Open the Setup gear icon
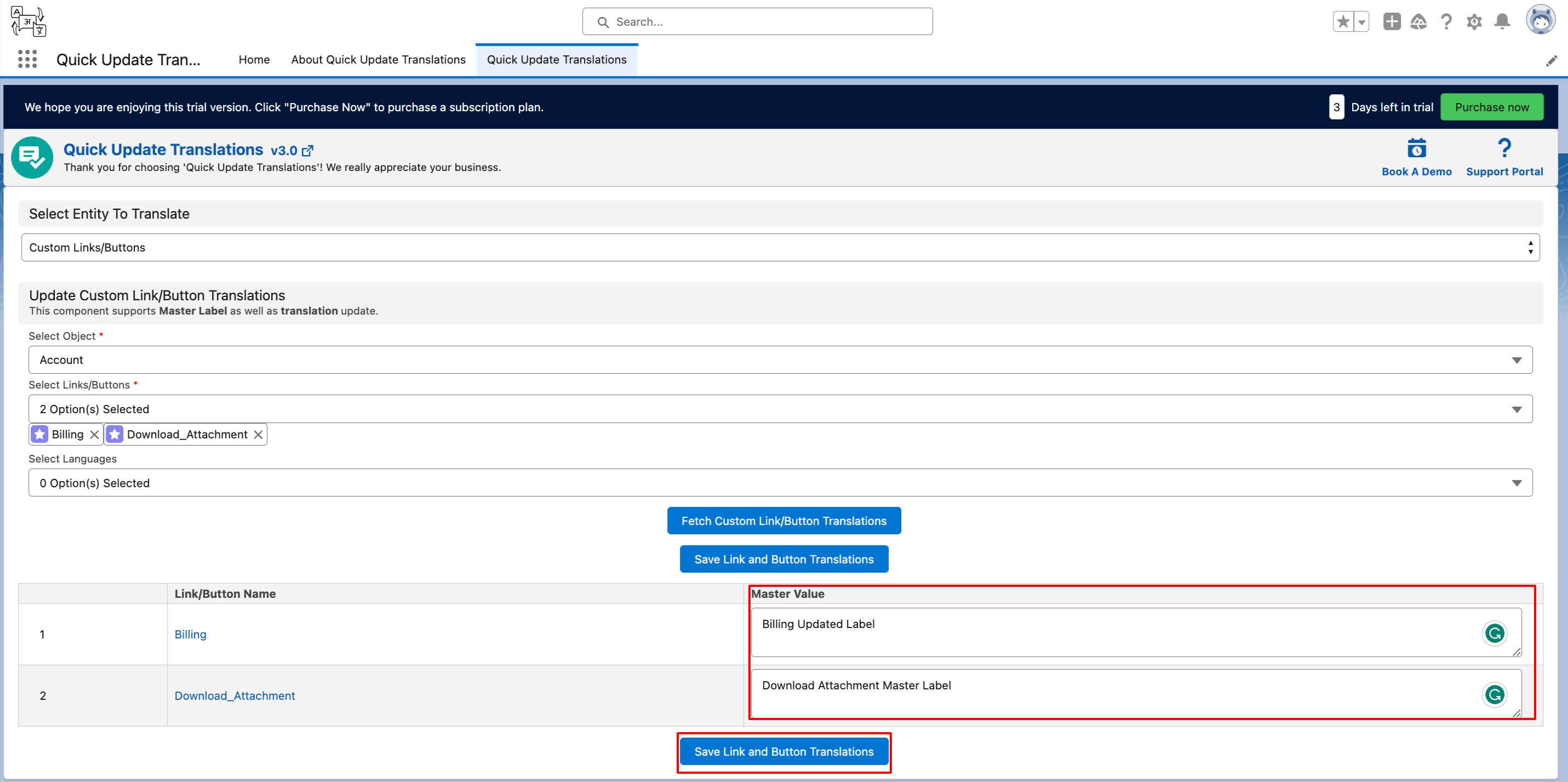Screen dimensions: 1568x782 (x=1474, y=22)
